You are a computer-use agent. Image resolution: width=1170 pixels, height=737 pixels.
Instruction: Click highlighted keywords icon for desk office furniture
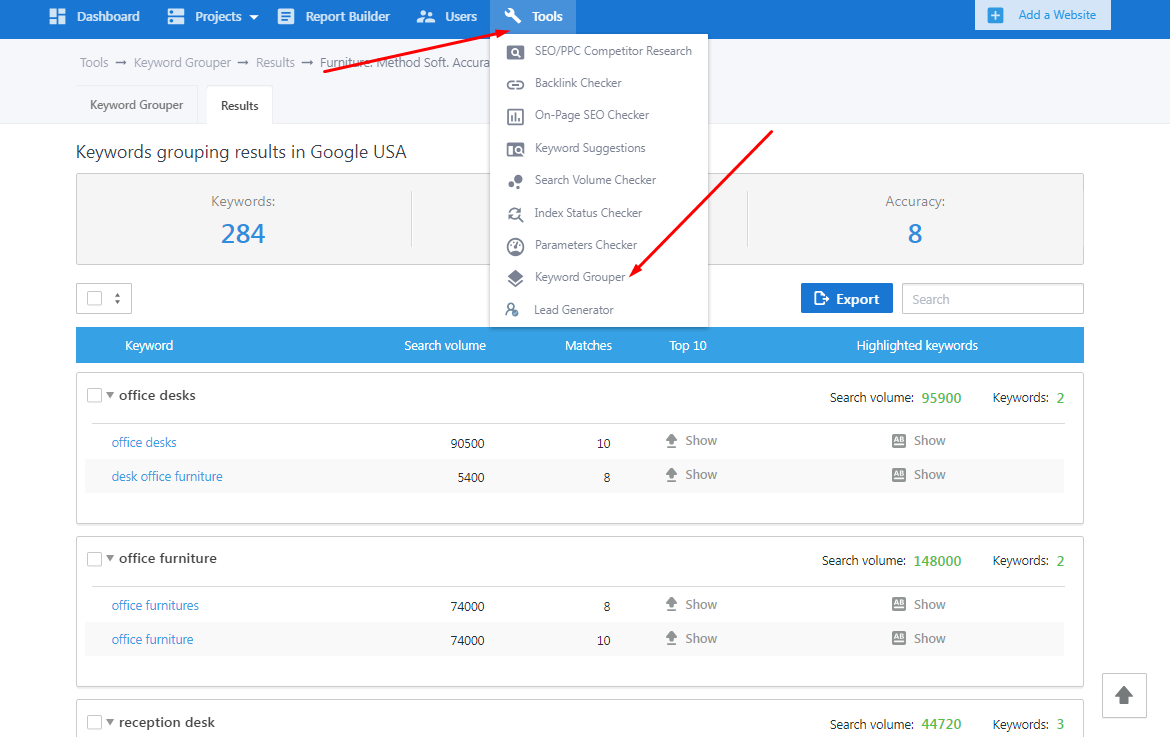coord(899,474)
